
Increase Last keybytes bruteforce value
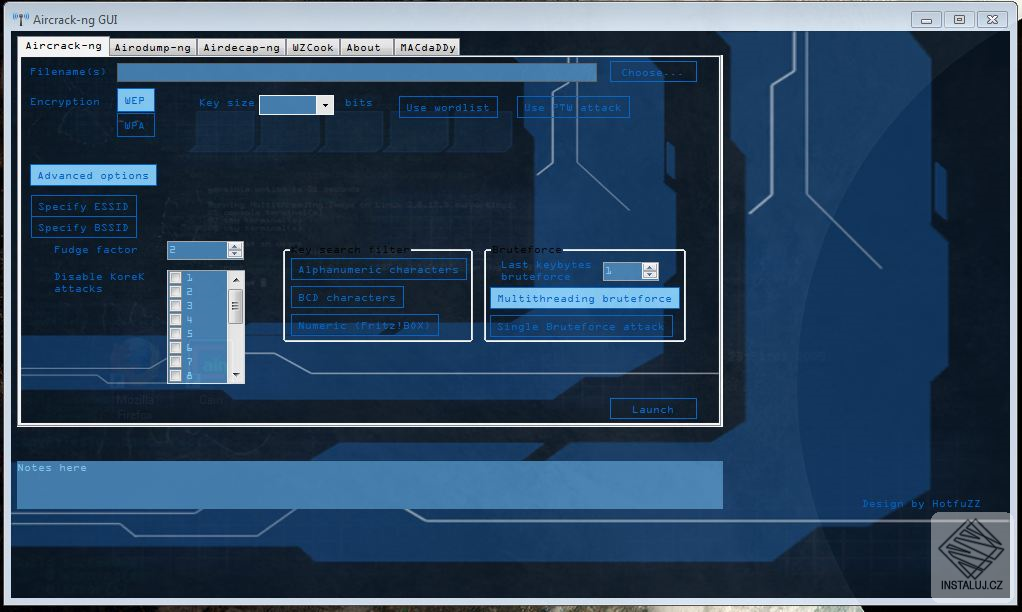coord(650,265)
